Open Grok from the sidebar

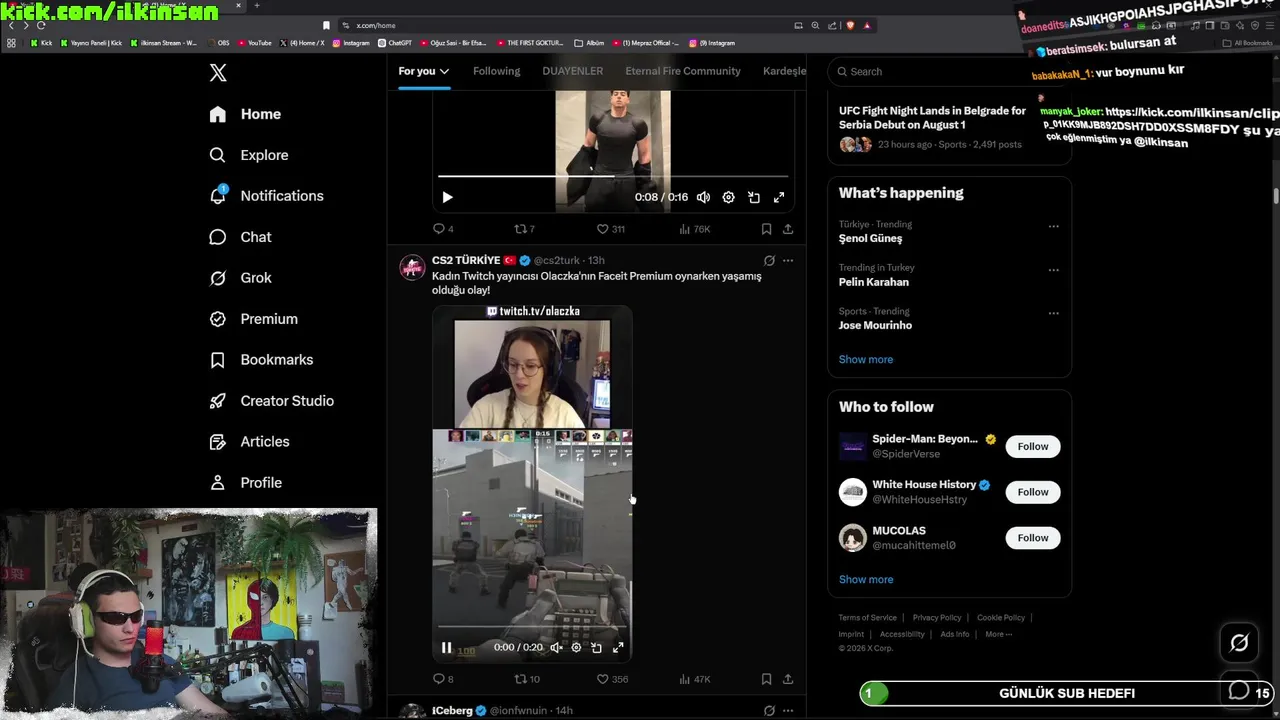tap(240, 278)
